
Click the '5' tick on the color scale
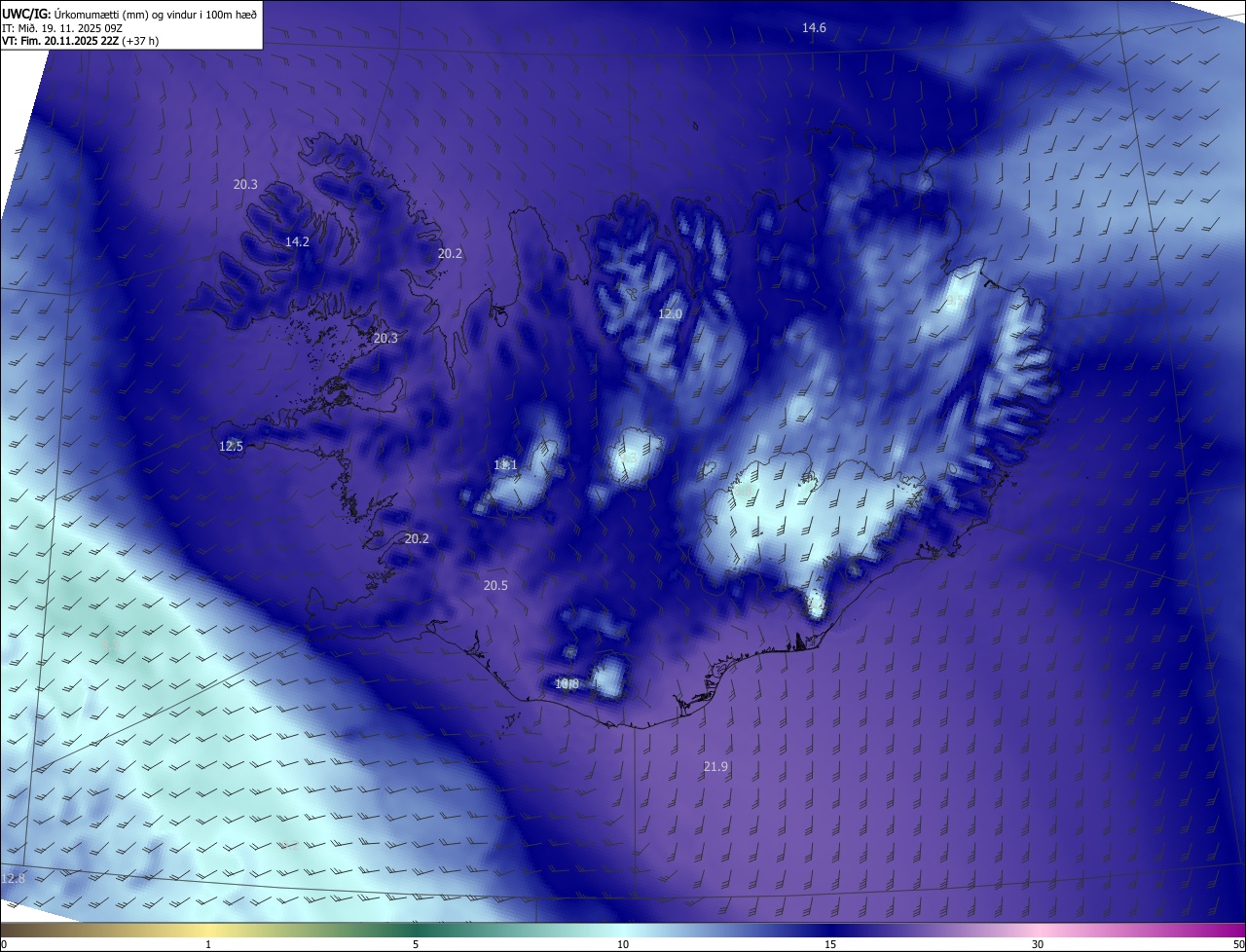pyautogui.click(x=416, y=944)
